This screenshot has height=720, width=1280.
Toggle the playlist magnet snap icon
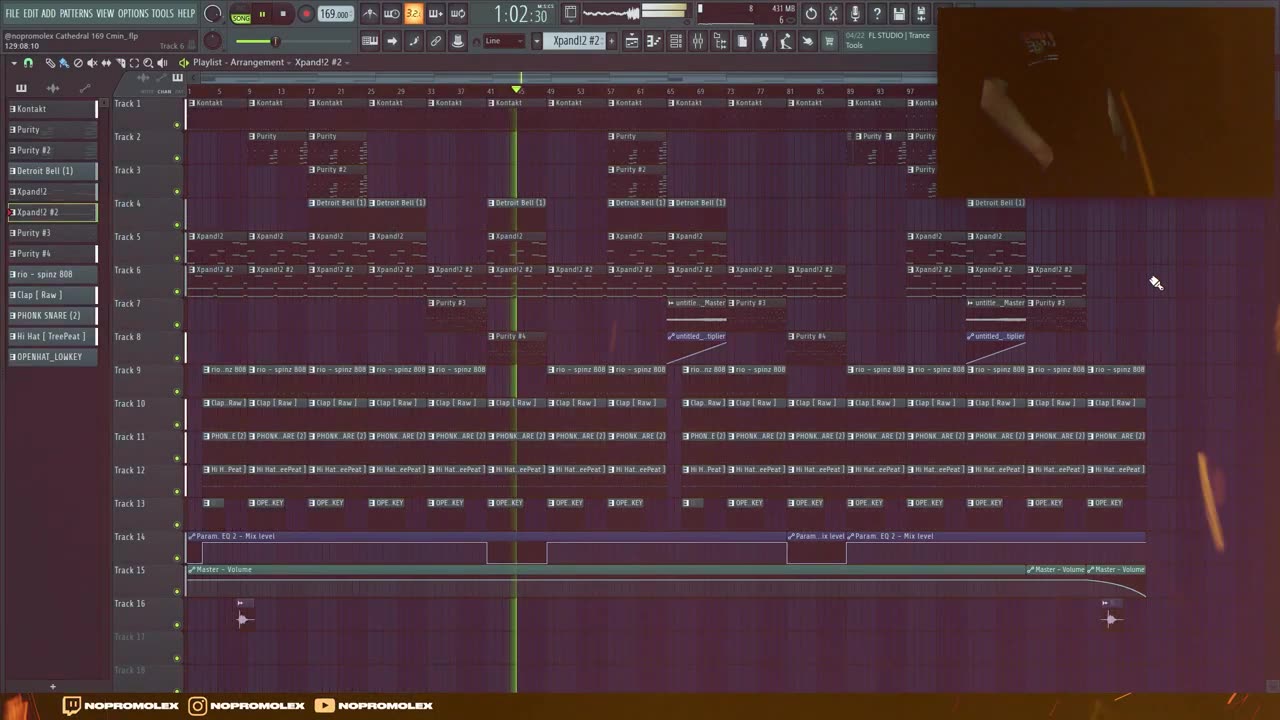[28, 62]
